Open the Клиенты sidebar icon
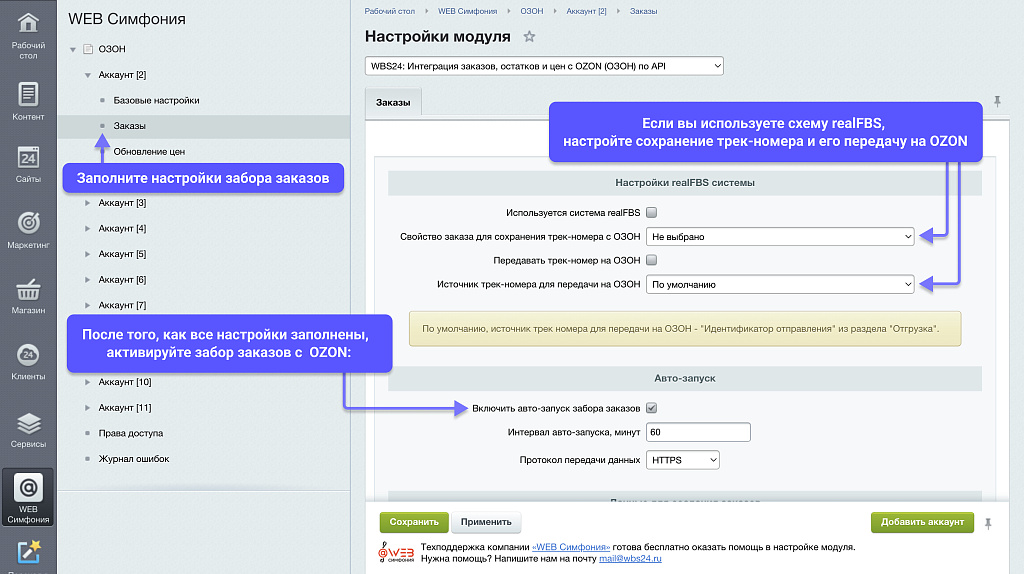This screenshot has width=1024, height=574. coord(28,361)
